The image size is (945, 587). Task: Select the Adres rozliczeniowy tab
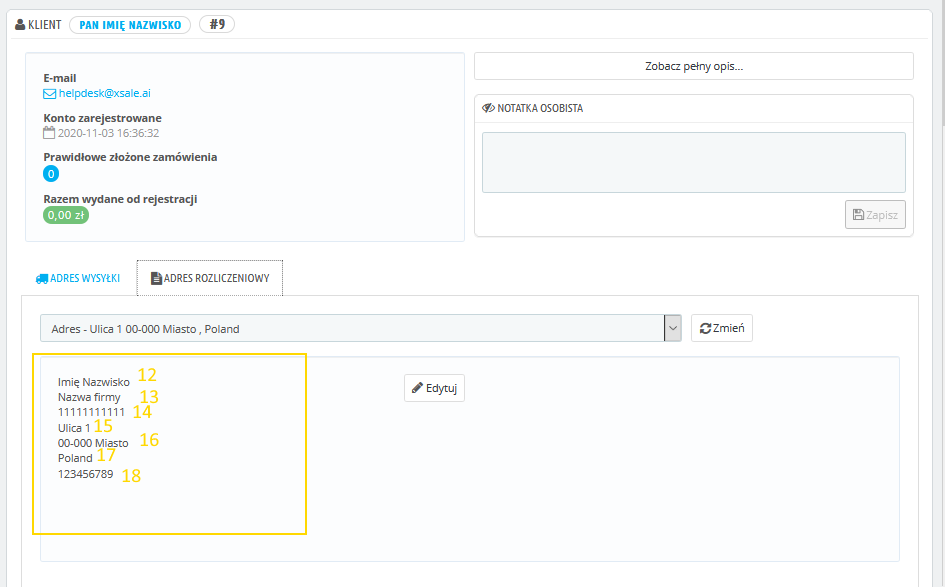[x=210, y=278]
